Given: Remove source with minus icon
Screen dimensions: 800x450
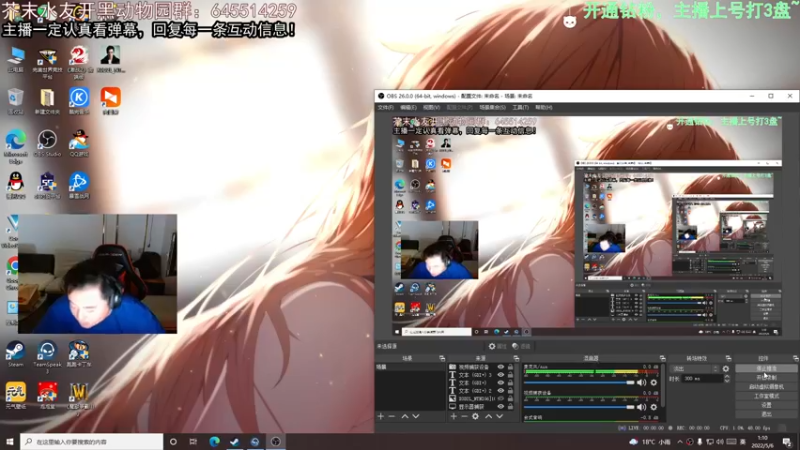Looking at the screenshot, I should point(464,416).
